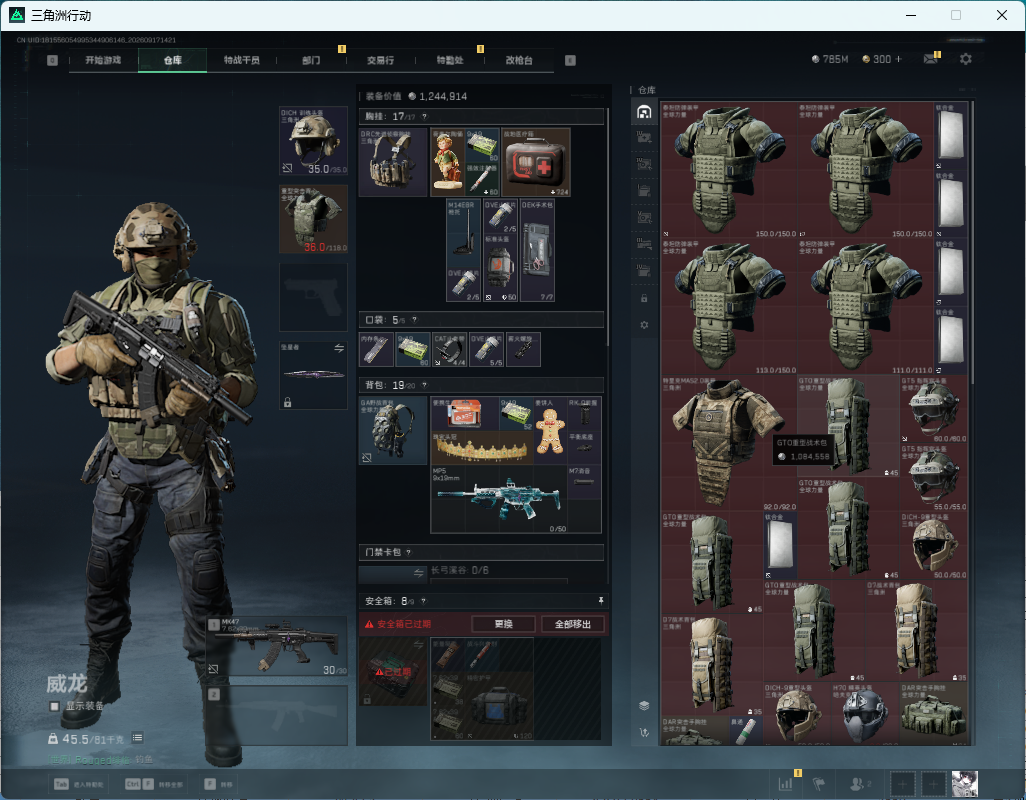The width and height of the screenshot is (1026, 800).
Task: Select the 特勤处 tab
Action: (450, 60)
